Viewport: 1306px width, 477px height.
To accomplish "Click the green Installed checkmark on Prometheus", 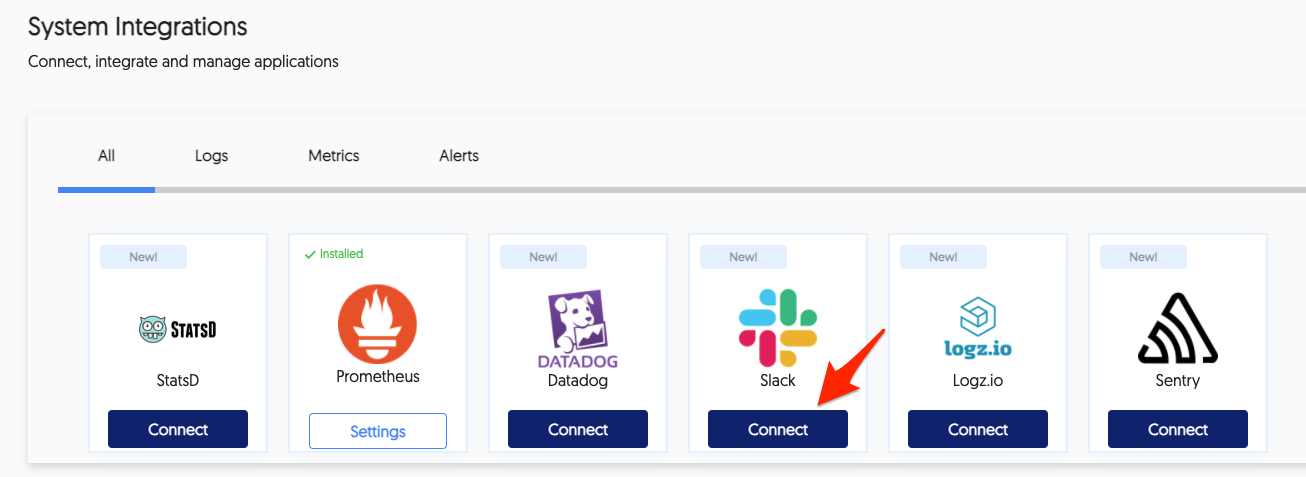I will [x=310, y=254].
